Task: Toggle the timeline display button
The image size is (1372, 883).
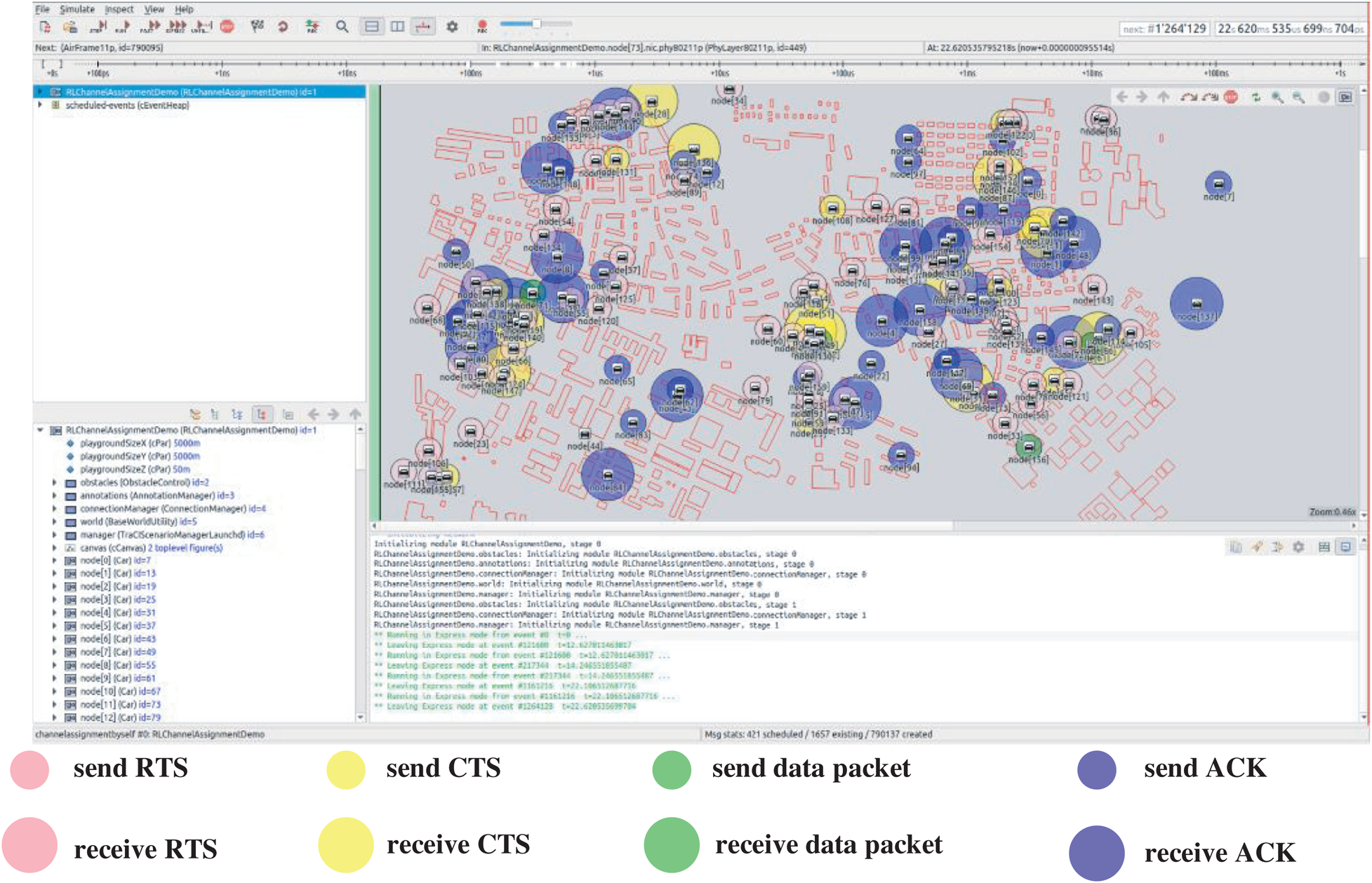Action: (x=423, y=27)
